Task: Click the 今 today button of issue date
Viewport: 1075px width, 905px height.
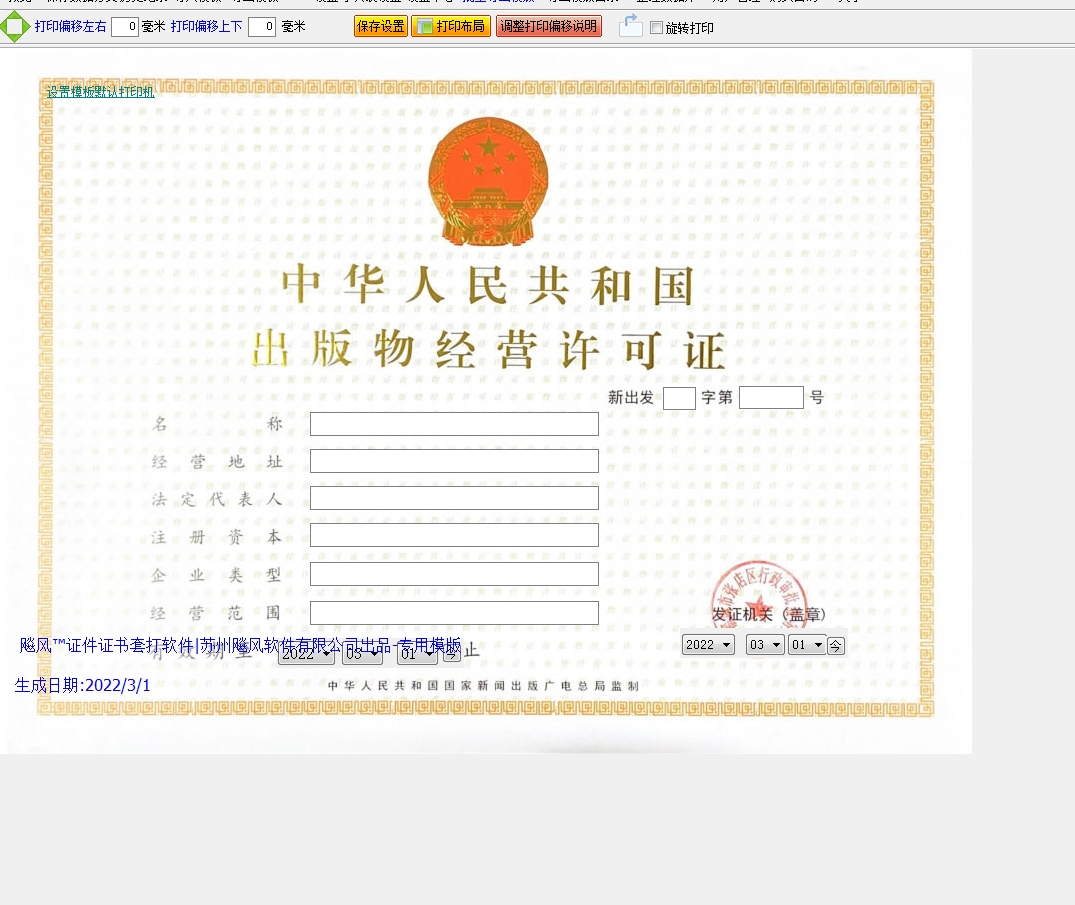Action: pyautogui.click(x=836, y=646)
